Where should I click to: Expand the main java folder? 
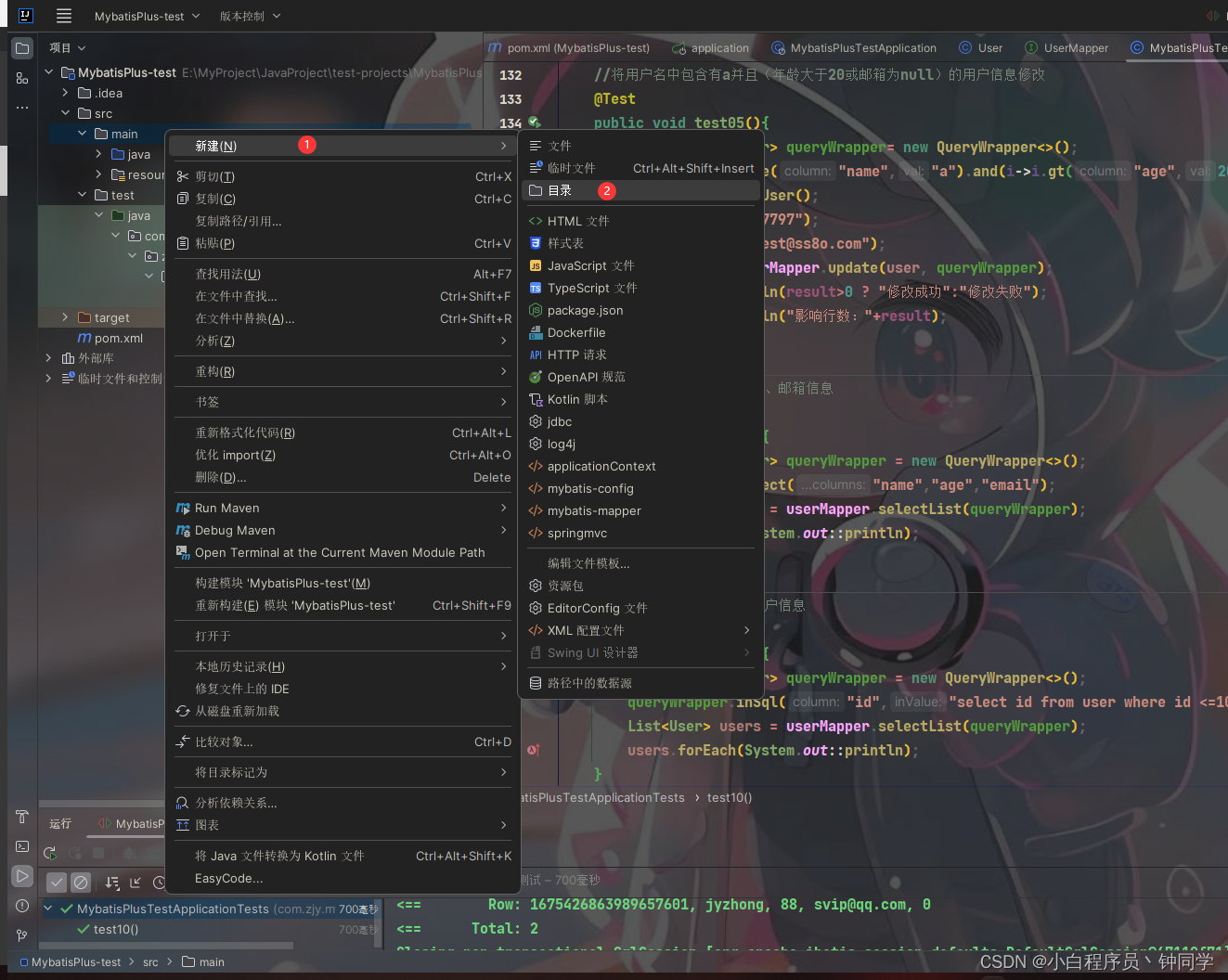[x=98, y=154]
